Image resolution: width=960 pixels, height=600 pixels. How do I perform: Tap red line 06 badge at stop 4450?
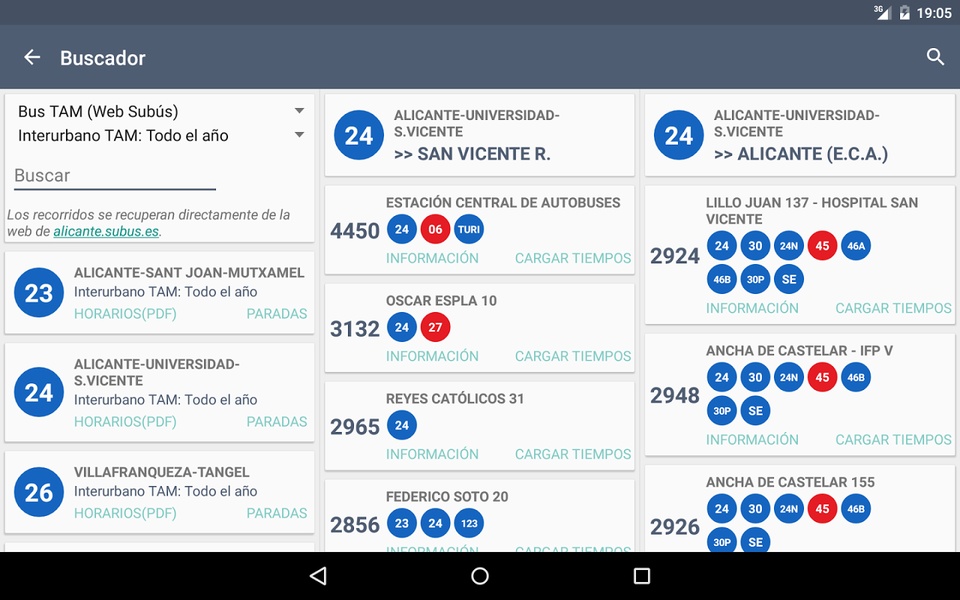coord(435,230)
